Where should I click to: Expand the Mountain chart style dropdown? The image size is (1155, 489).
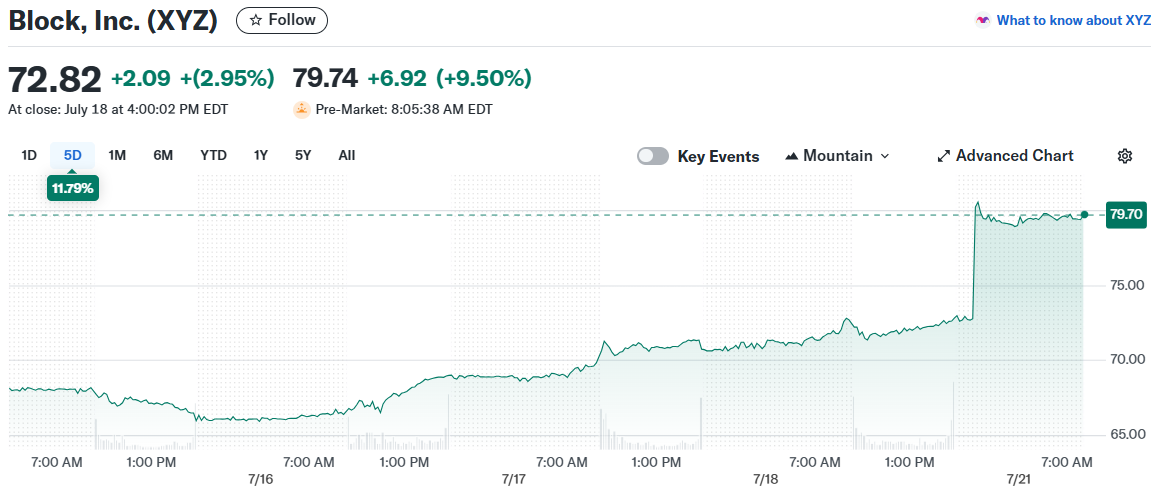[x=884, y=156]
